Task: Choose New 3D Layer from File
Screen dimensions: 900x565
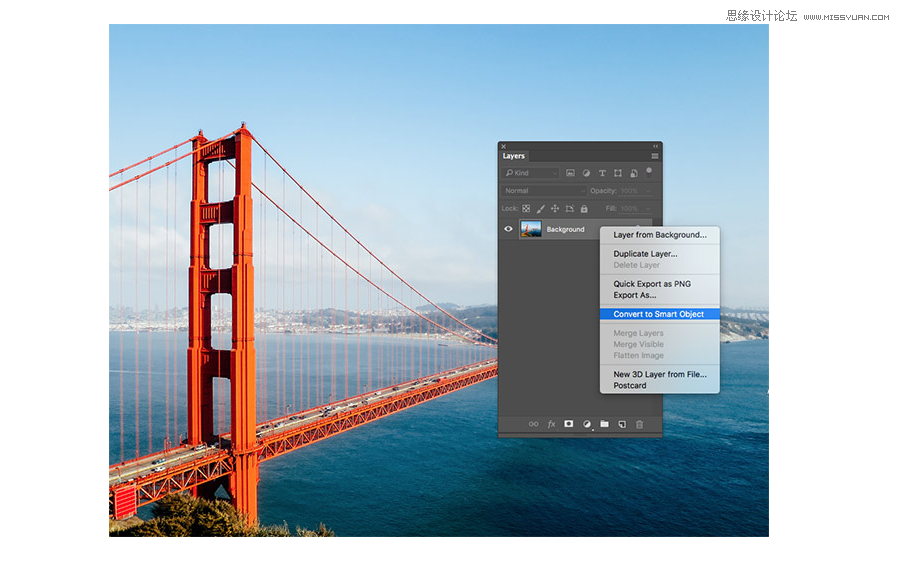Action: click(x=660, y=374)
